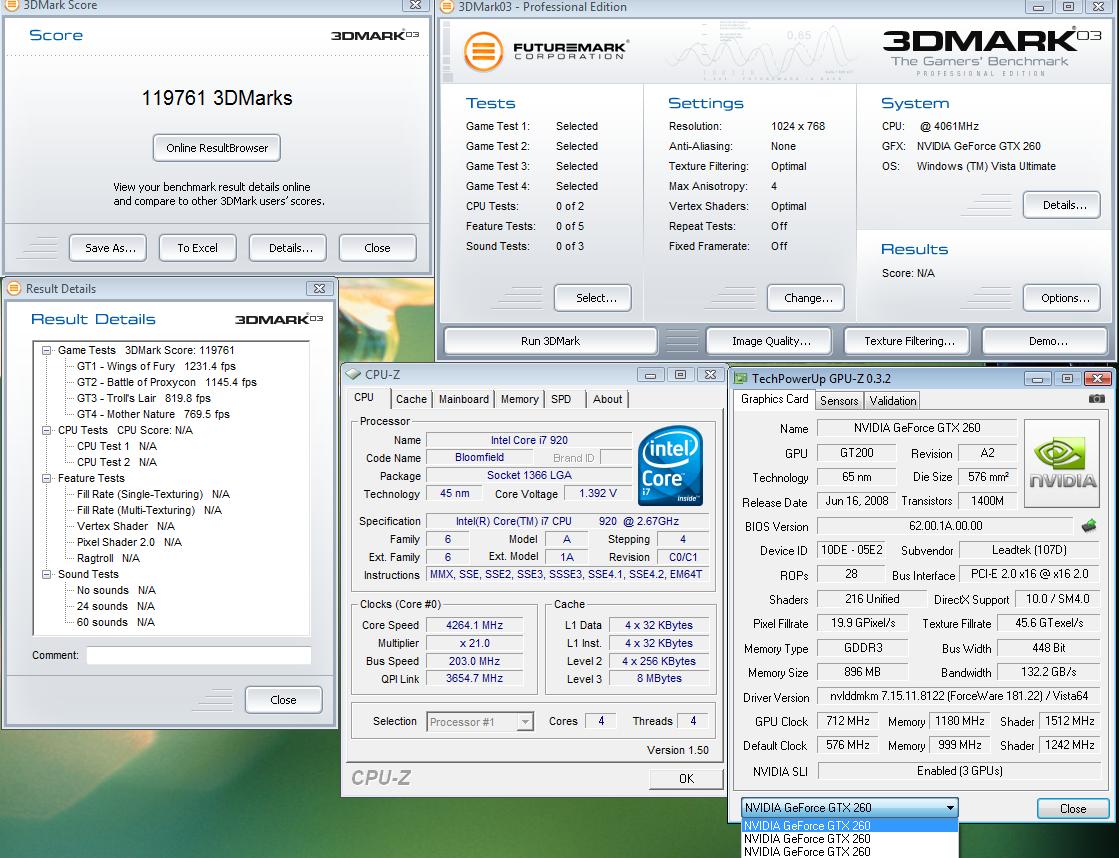Click the 119761 3DMarks score text
This screenshot has height=858, width=1119.
[217, 98]
